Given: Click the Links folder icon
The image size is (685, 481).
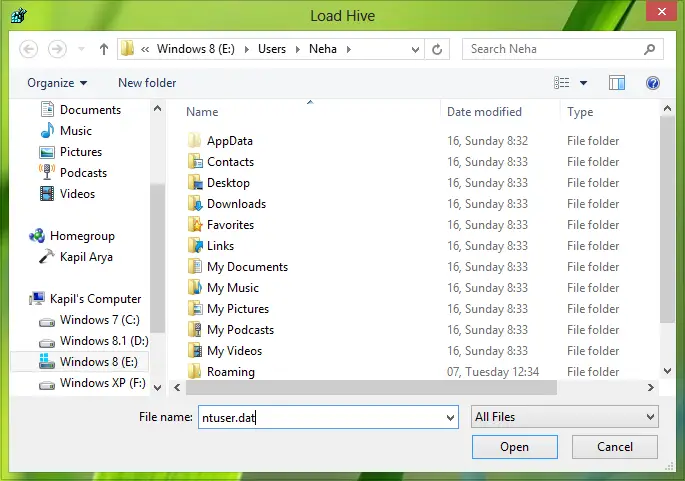Looking at the screenshot, I should click(x=195, y=246).
